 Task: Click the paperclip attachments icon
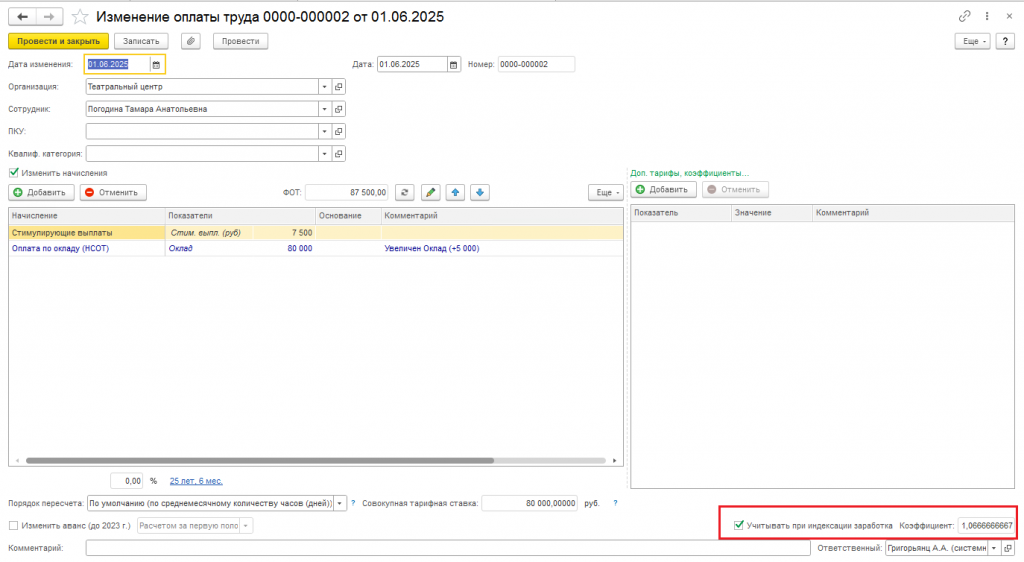point(191,41)
